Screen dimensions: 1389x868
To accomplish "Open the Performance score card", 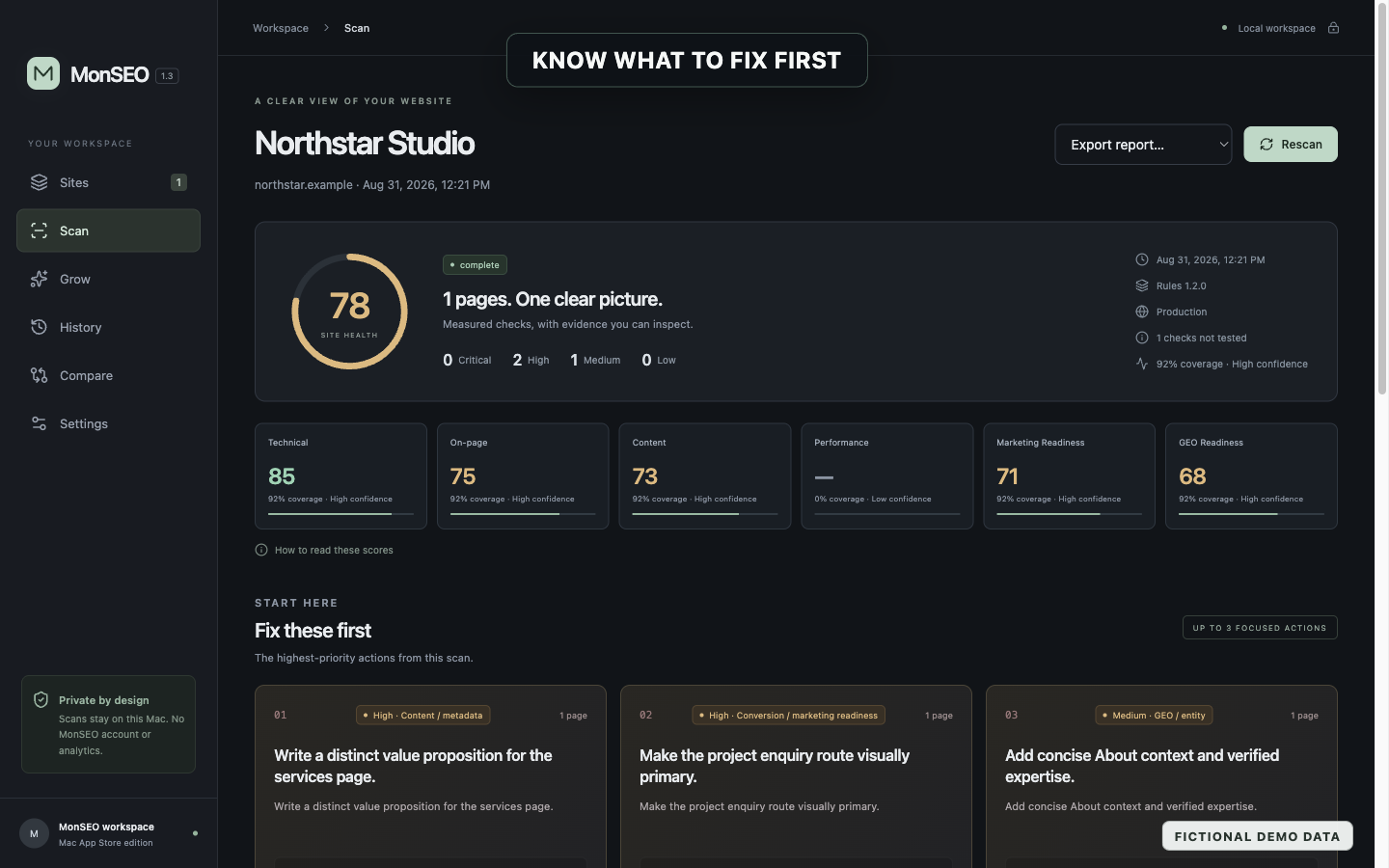I will pyautogui.click(x=887, y=476).
